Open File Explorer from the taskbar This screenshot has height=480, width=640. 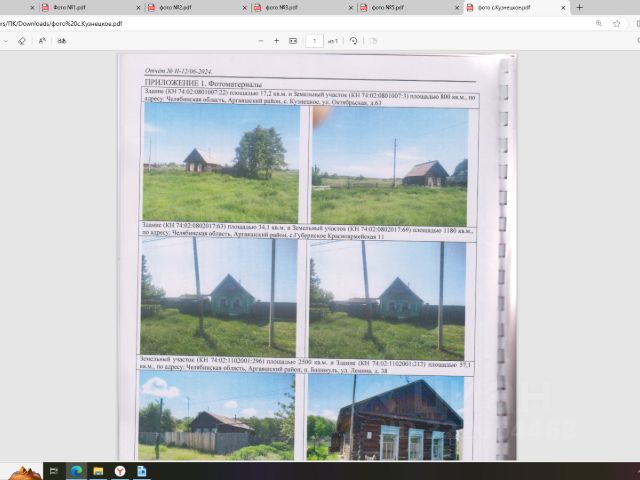98,471
